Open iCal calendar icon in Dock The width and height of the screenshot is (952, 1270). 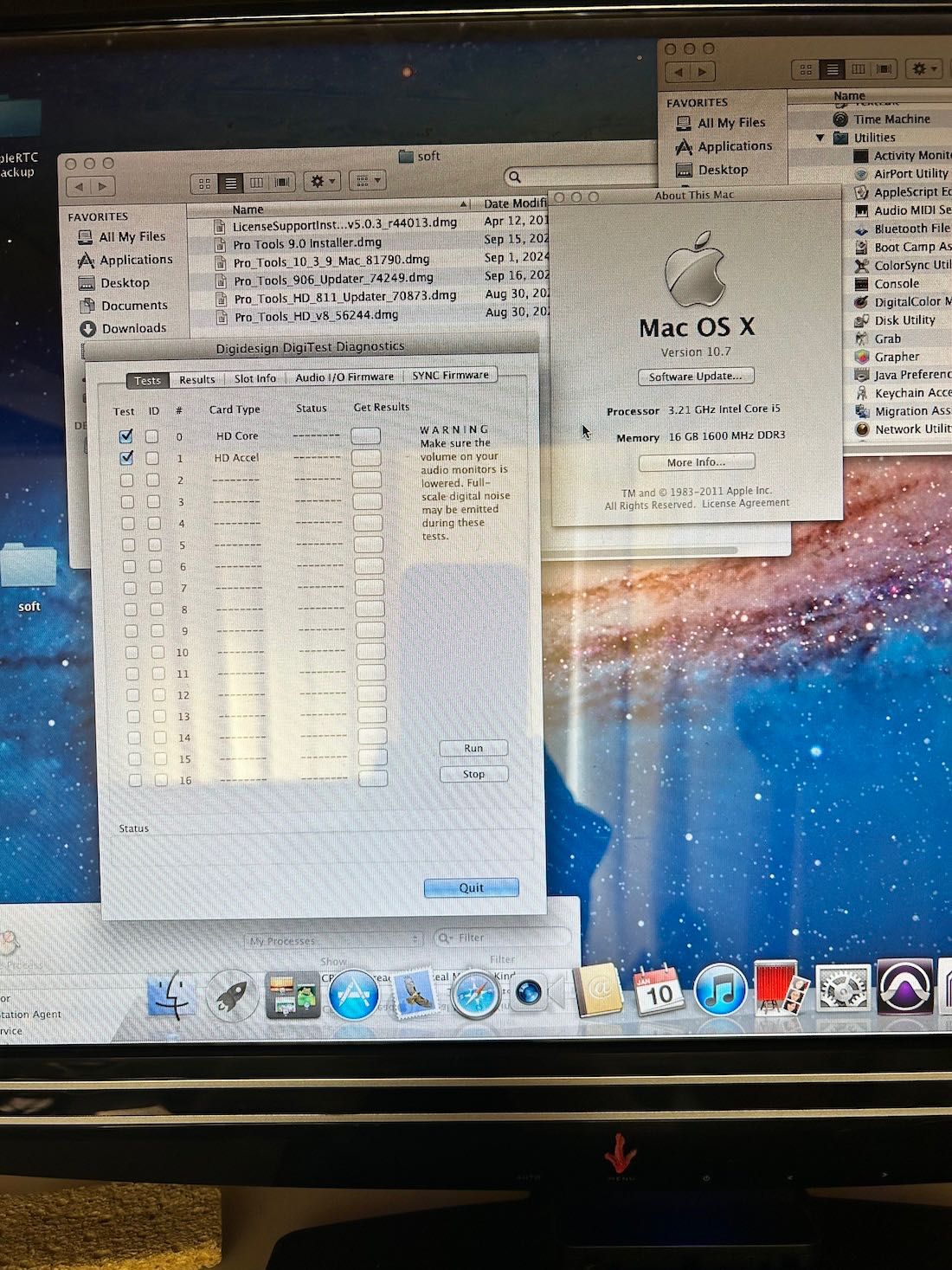pyautogui.click(x=659, y=990)
